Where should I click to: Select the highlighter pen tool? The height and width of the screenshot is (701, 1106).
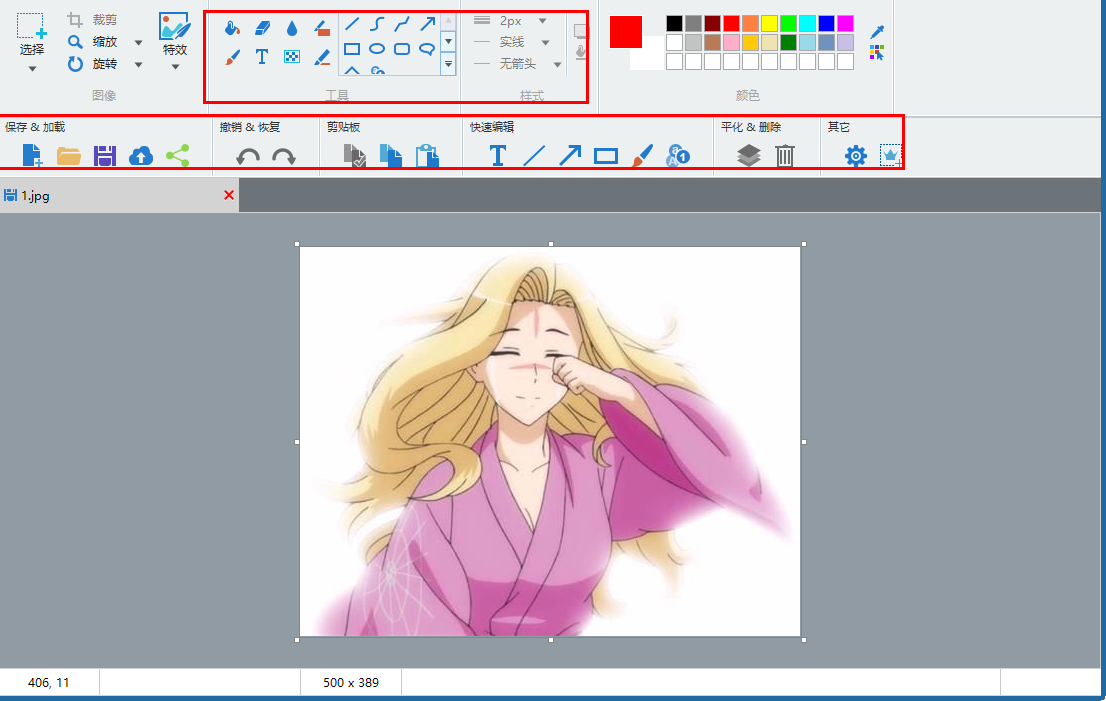tap(322, 57)
